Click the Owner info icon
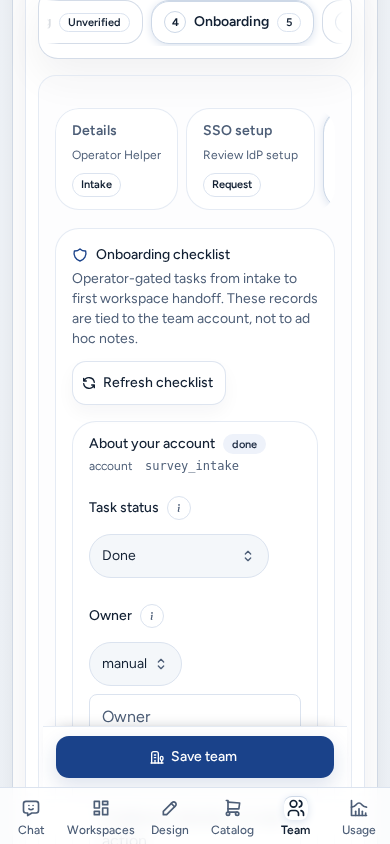Image resolution: width=390 pixels, height=844 pixels. click(152, 616)
